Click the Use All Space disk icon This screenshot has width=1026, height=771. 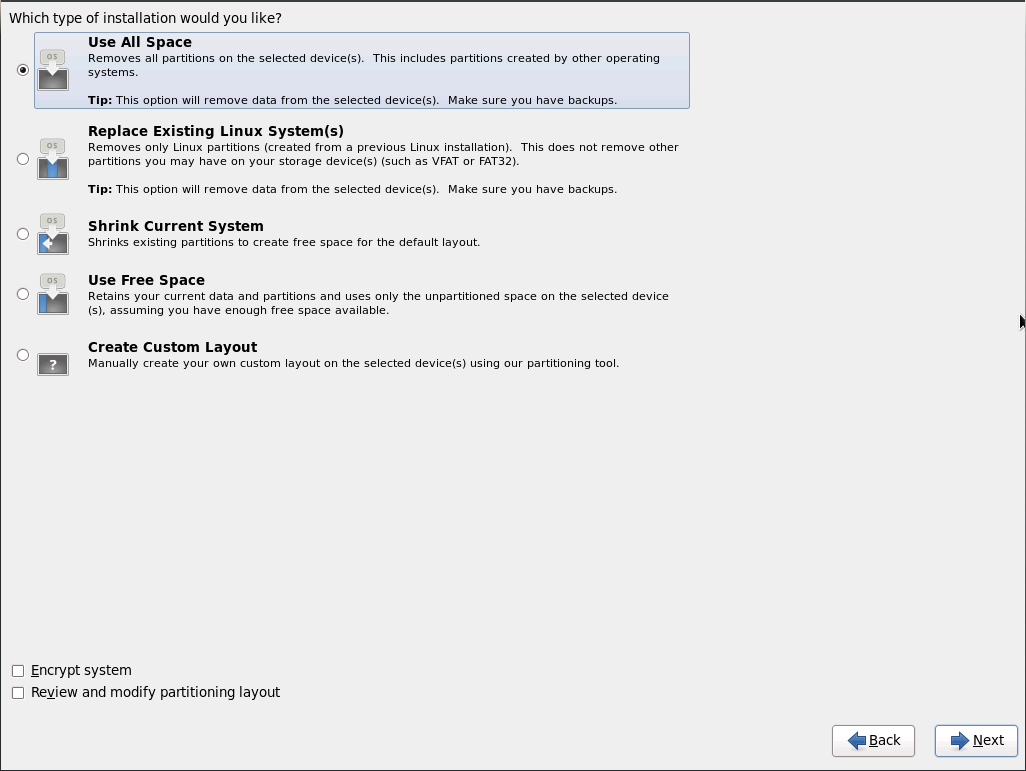(x=53, y=70)
